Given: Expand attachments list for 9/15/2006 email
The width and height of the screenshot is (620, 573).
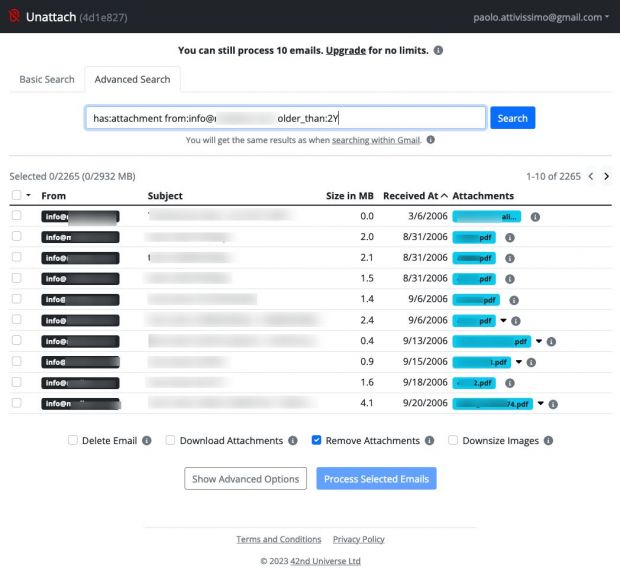Looking at the screenshot, I should (519, 362).
